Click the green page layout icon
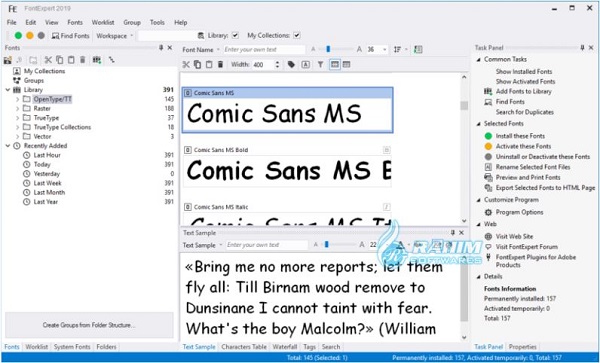Screen dimensions: 600x363 point(418,49)
